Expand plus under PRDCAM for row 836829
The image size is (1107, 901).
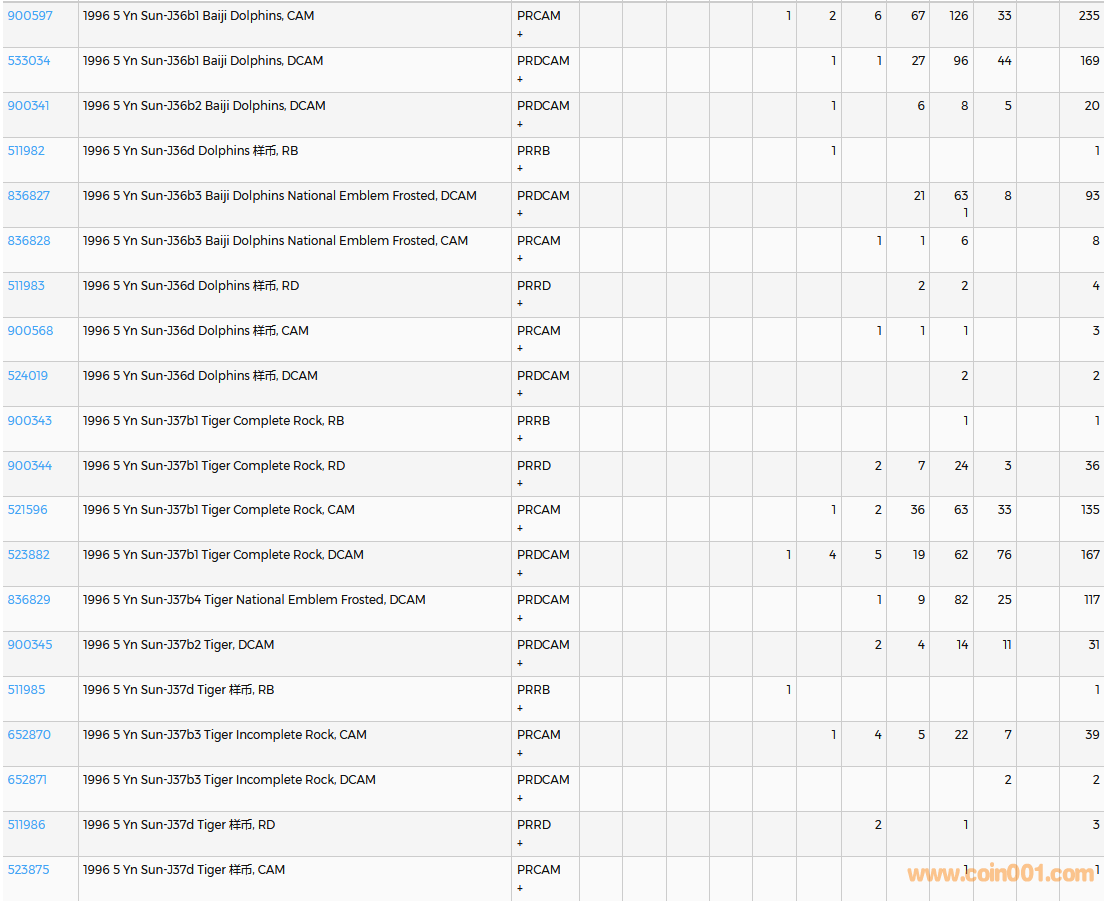pyautogui.click(x=520, y=618)
